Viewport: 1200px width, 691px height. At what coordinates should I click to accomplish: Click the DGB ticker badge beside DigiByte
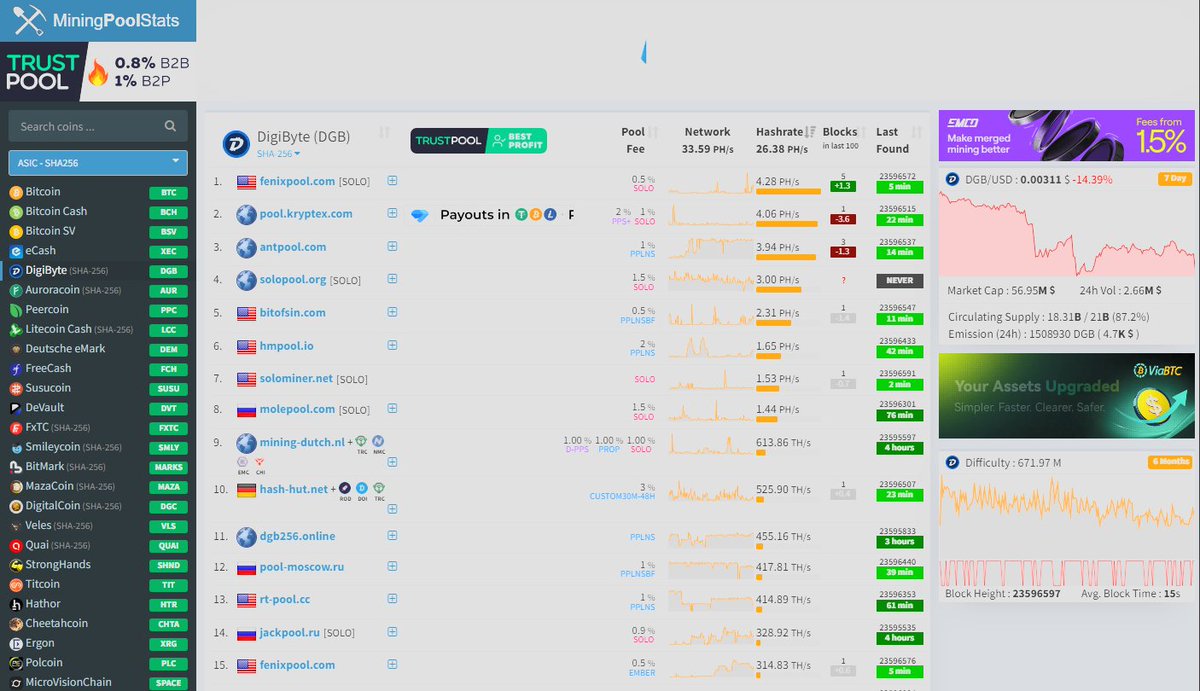tap(168, 271)
